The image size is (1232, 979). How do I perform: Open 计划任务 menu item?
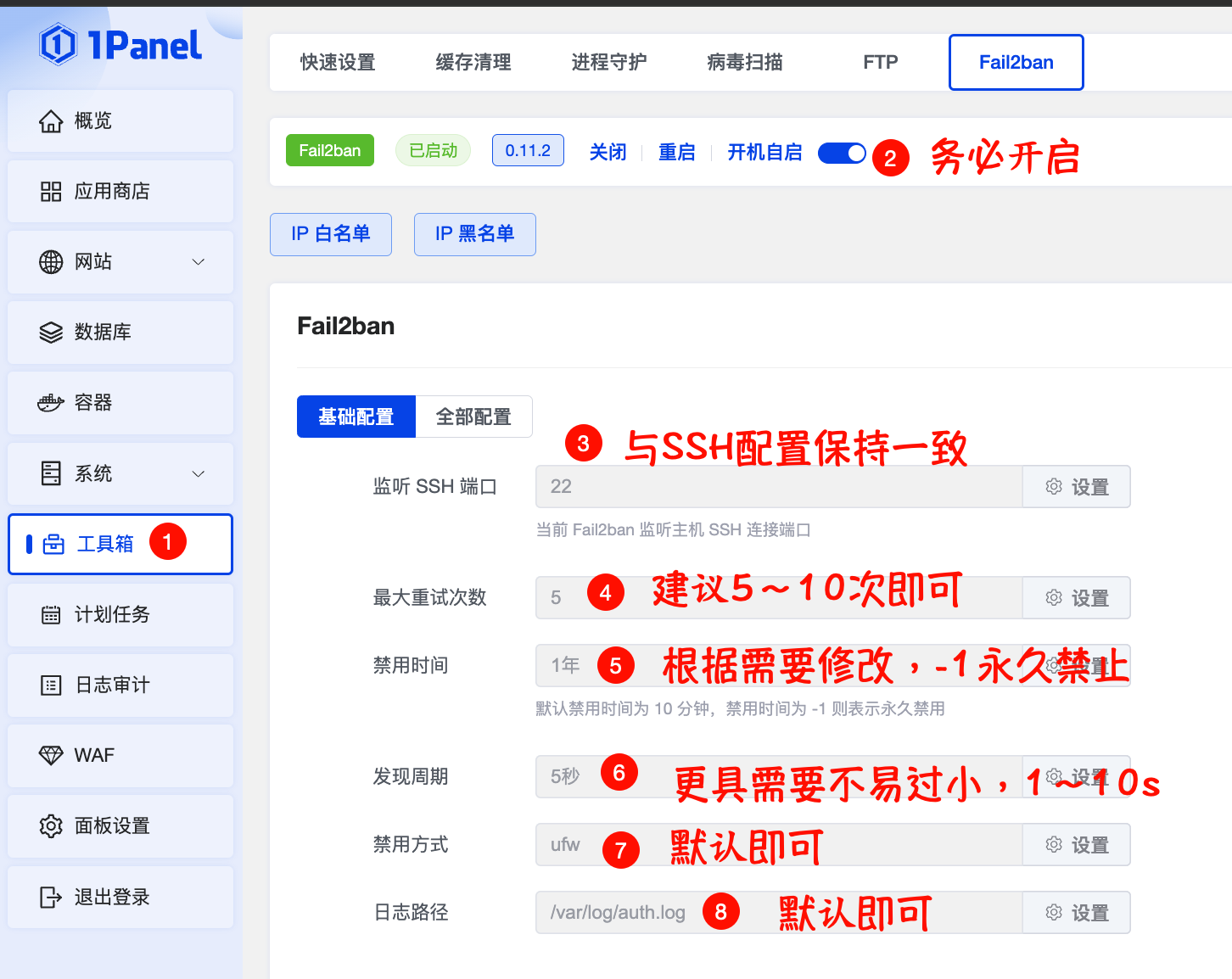120,615
